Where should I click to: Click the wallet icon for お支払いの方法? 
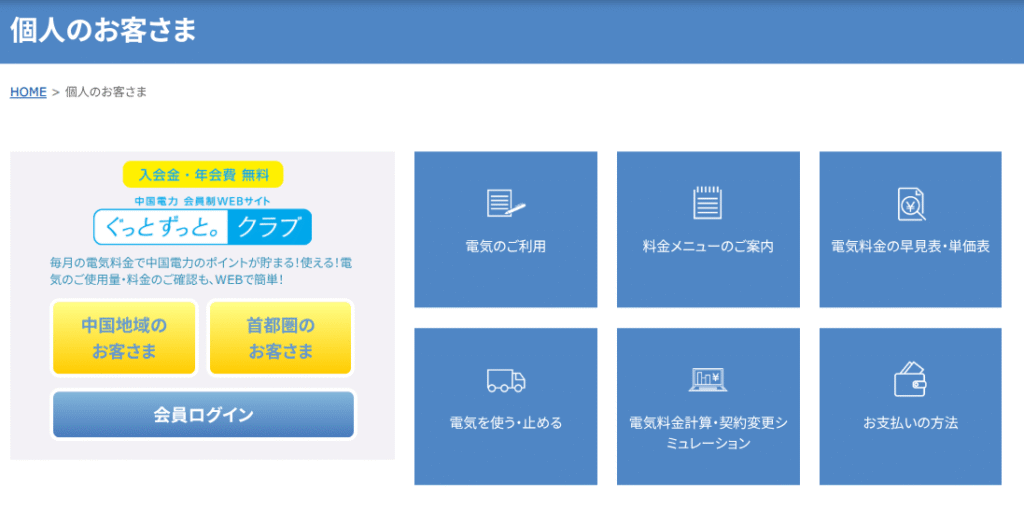click(910, 380)
